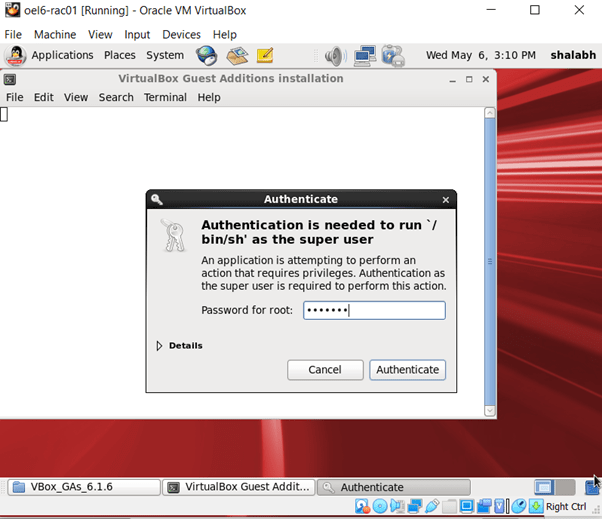The height and width of the screenshot is (519, 602).
Task: Click the network connection icon in the top panel
Action: tap(364, 55)
